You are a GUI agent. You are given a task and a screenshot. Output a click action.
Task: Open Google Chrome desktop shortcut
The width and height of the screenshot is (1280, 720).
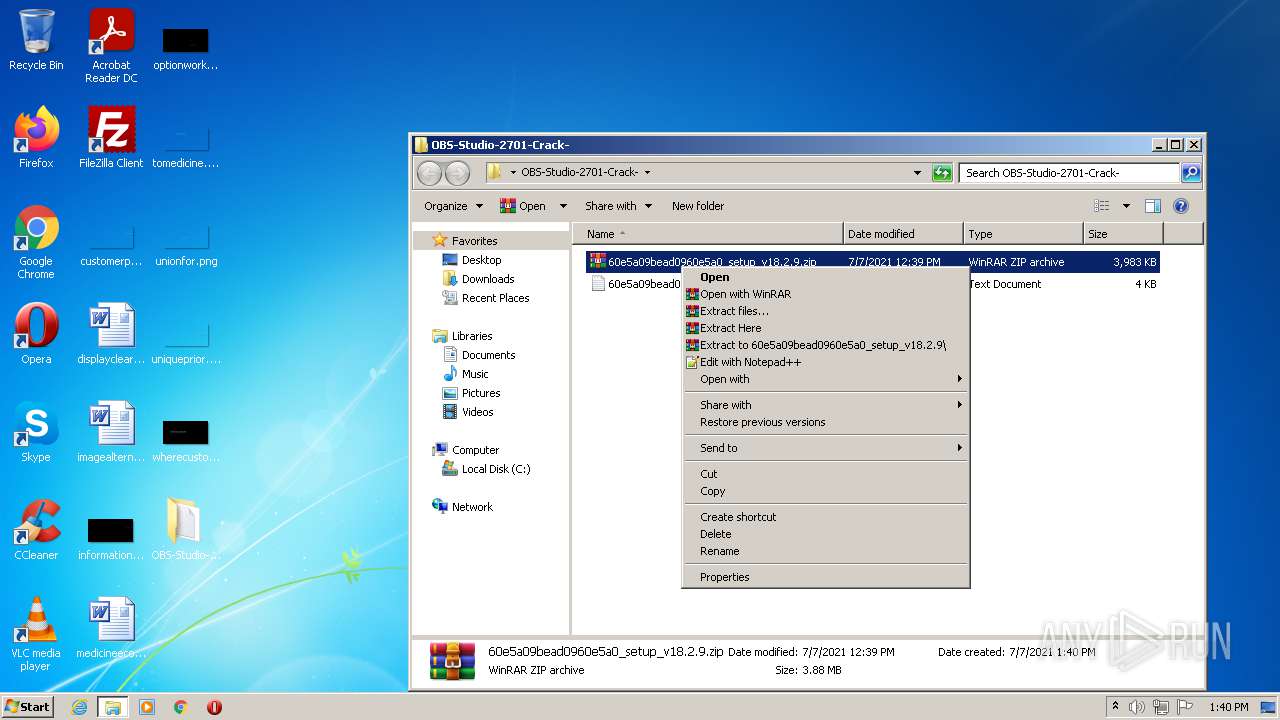point(36,241)
